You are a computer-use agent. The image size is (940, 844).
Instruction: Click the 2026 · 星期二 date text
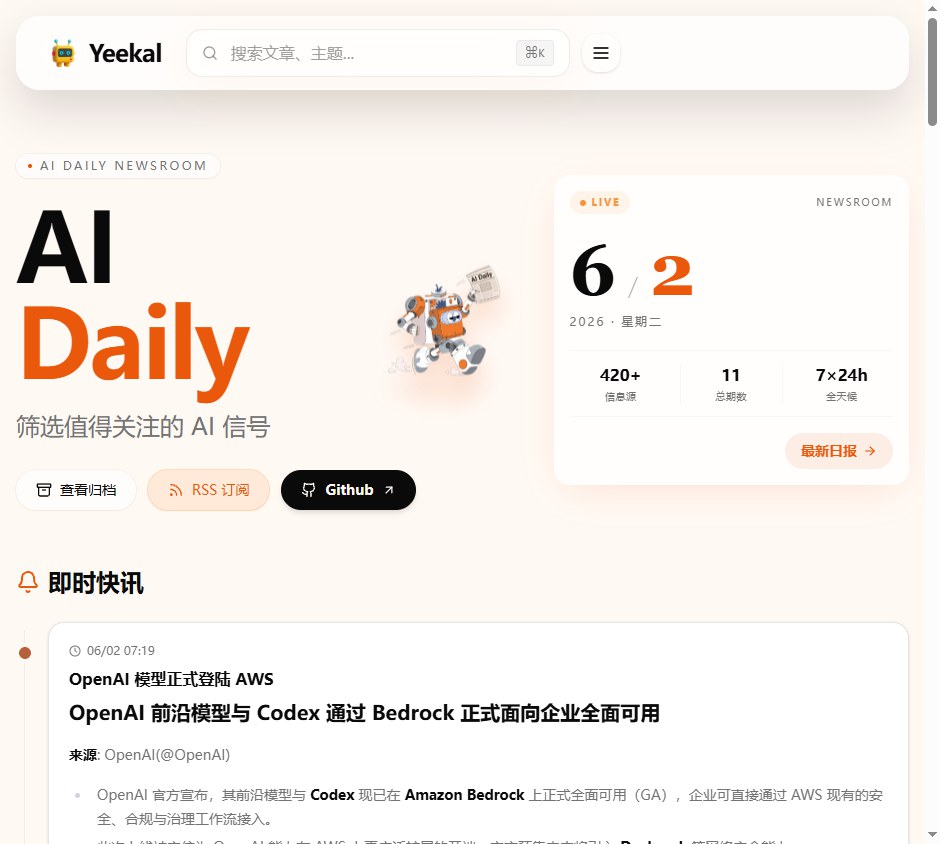pyautogui.click(x=615, y=322)
